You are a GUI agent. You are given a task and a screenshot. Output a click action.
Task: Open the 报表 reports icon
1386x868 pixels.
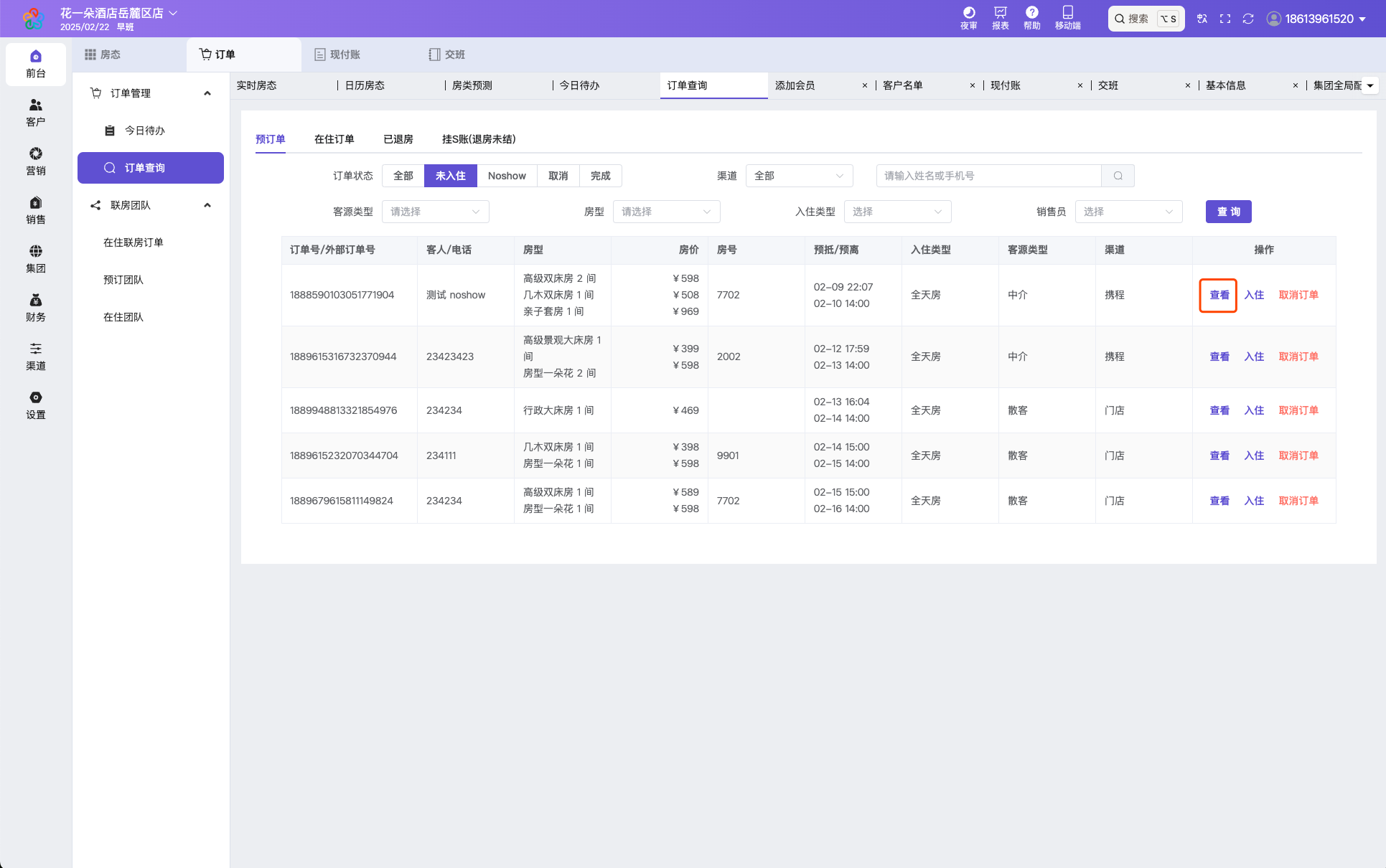tap(1000, 18)
